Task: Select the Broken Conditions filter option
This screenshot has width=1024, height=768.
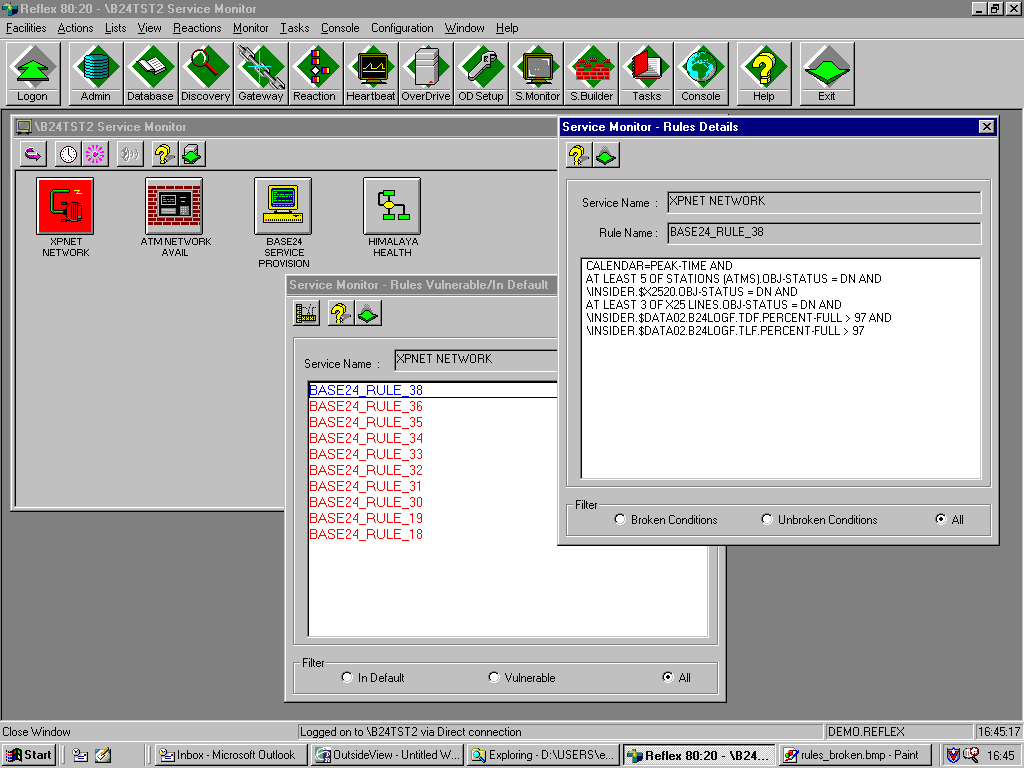Action: pyautogui.click(x=621, y=520)
